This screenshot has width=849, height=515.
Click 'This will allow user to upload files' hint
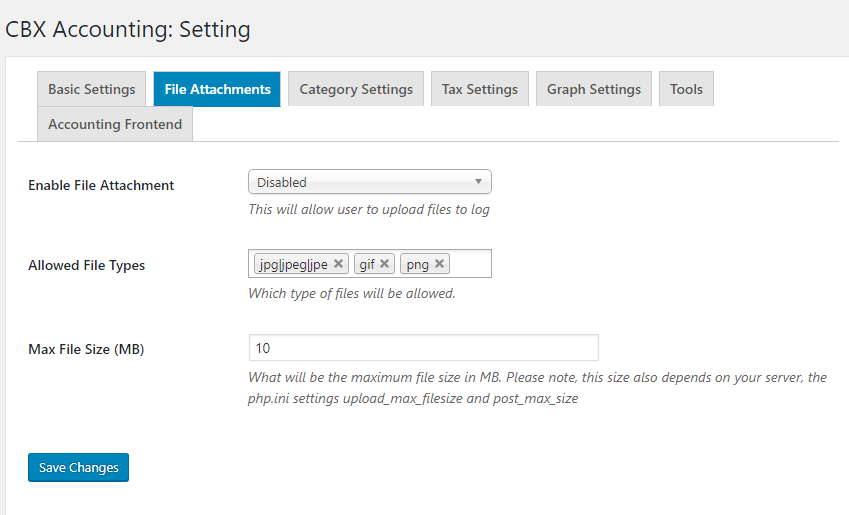click(x=369, y=210)
